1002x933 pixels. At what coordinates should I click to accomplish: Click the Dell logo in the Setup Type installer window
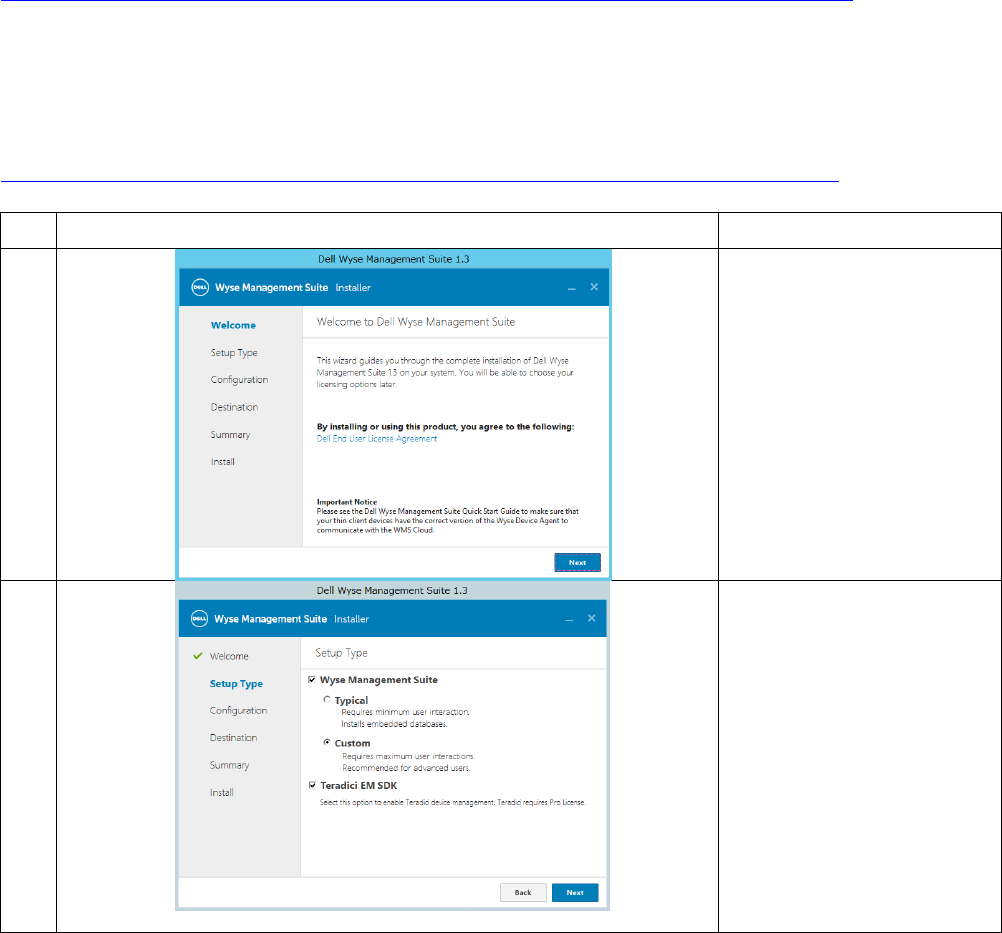[199, 619]
